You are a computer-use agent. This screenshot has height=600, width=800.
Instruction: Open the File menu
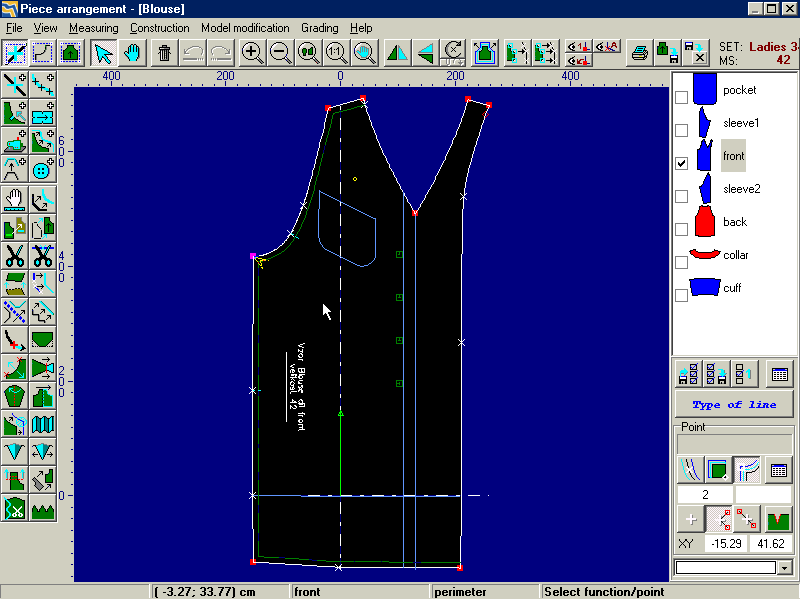pos(14,28)
